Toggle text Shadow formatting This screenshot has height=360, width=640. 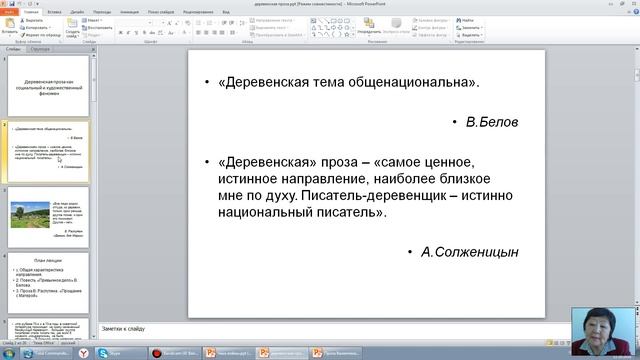[144, 33]
